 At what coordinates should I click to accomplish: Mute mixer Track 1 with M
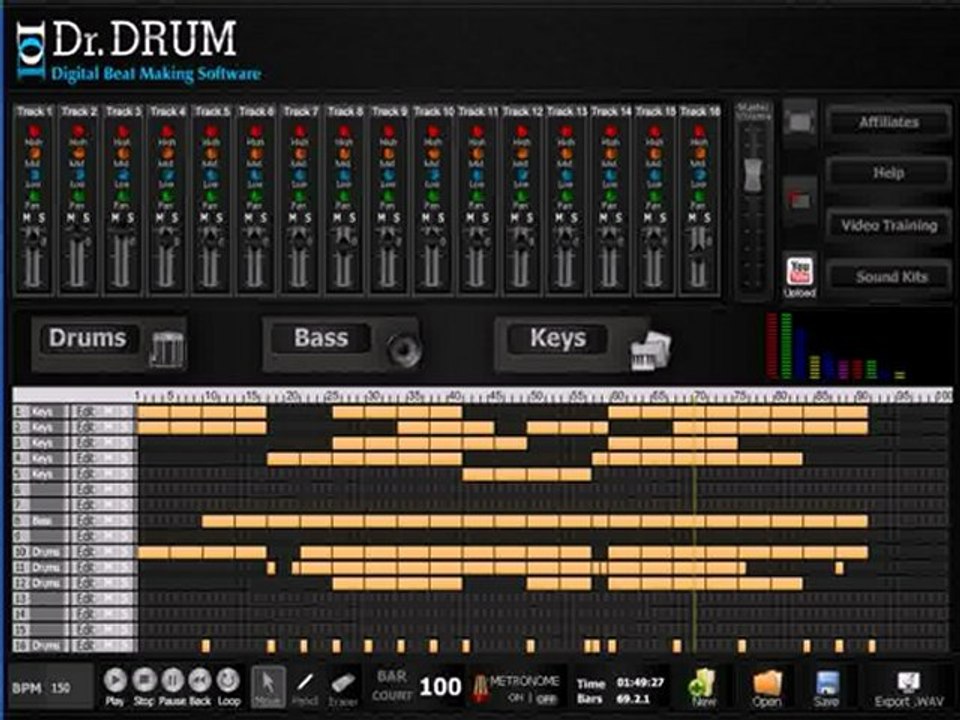[26, 218]
